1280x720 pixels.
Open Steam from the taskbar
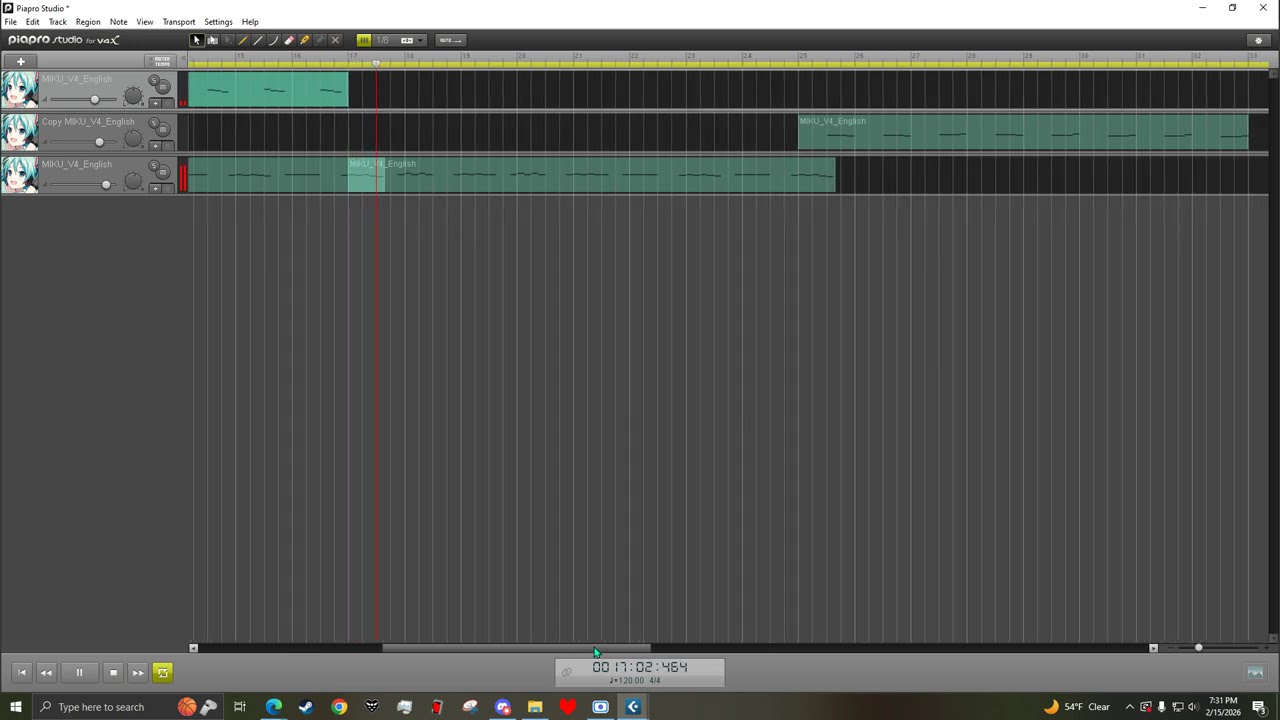[x=306, y=707]
